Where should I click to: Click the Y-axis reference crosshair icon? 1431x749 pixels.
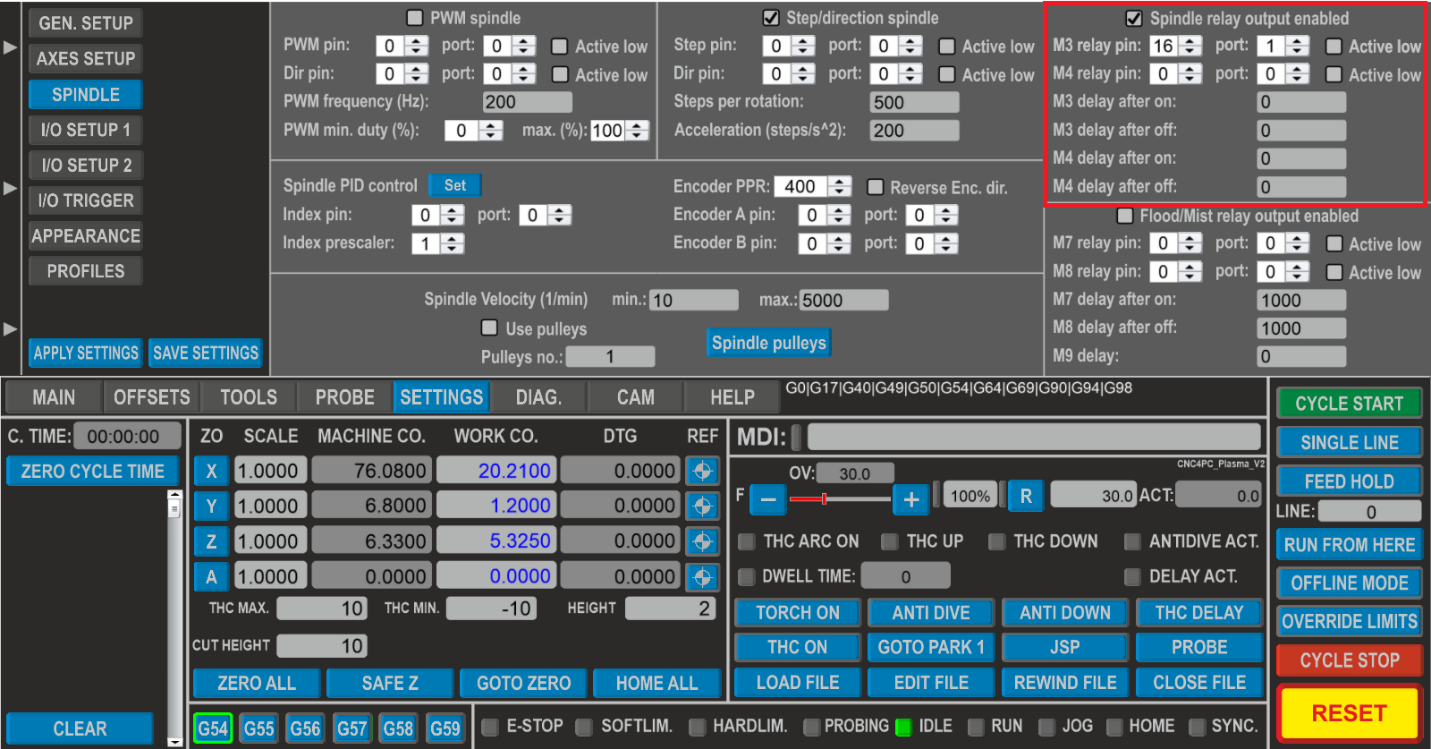pyautogui.click(x=703, y=505)
